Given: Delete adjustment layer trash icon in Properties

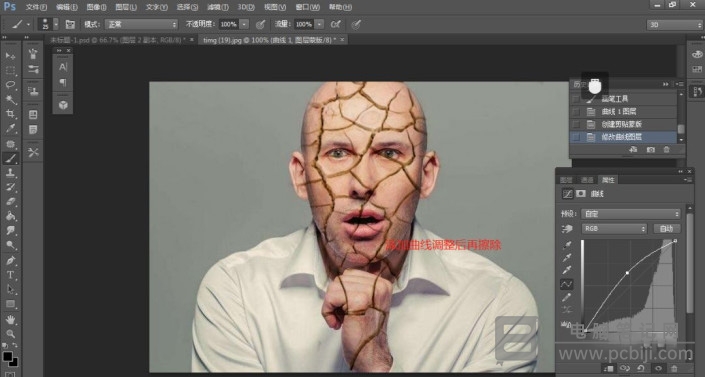Looking at the screenshot, I should [x=674, y=368].
